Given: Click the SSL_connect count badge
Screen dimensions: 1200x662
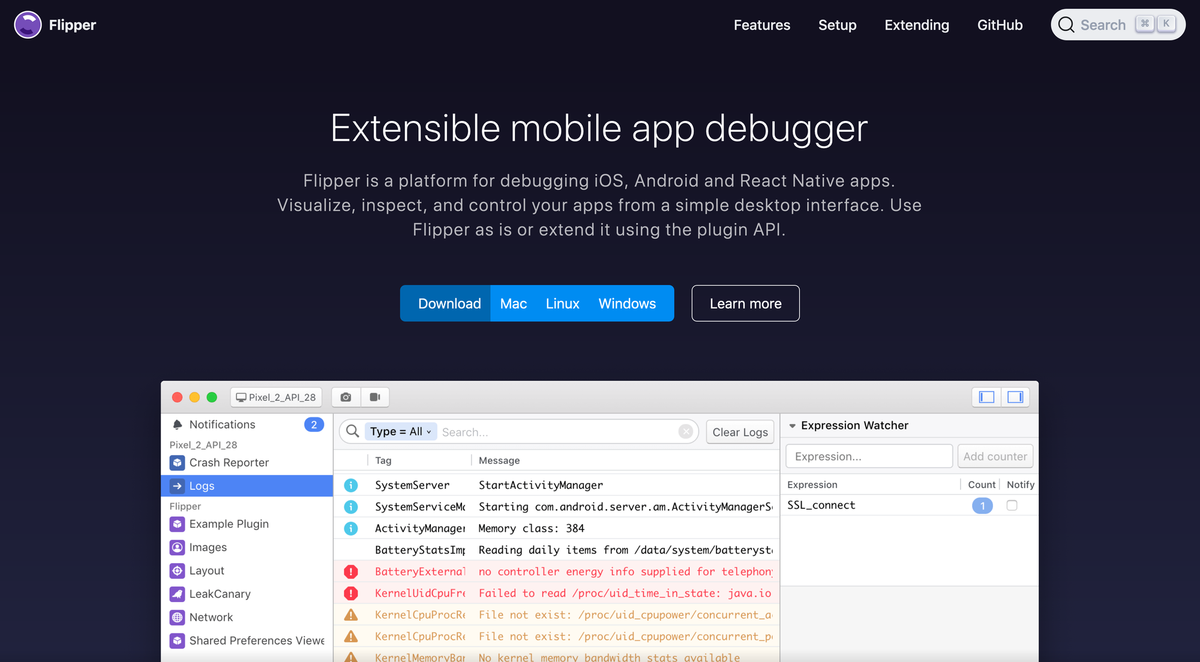Looking at the screenshot, I should [x=982, y=506].
